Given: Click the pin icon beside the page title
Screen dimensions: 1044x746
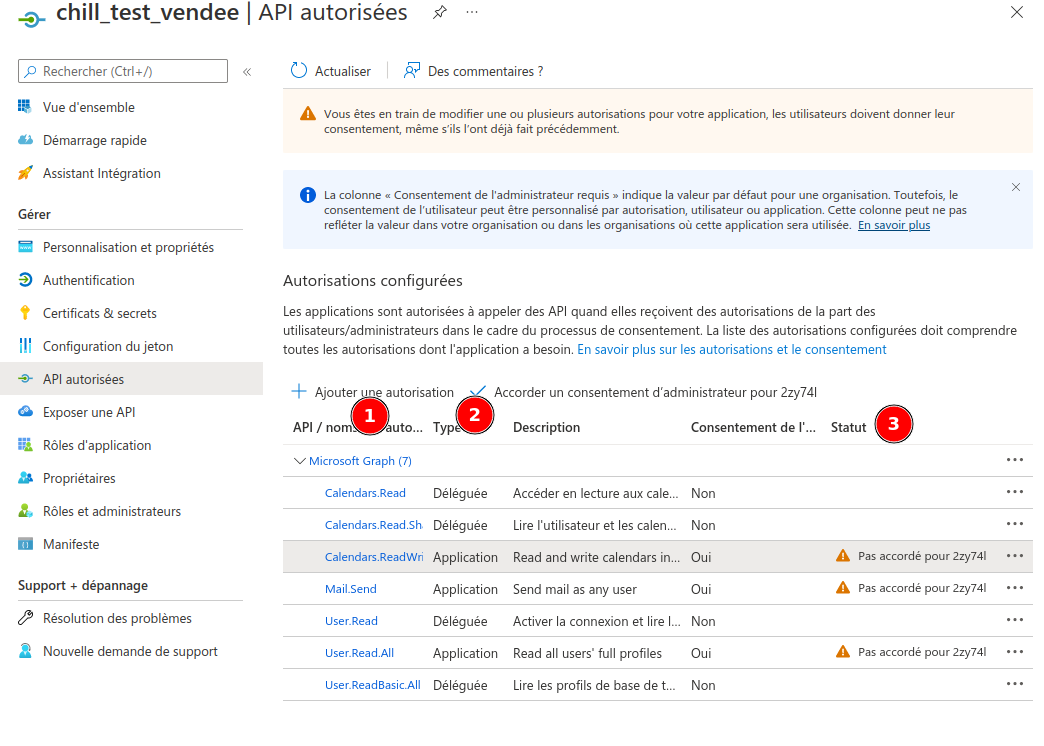Looking at the screenshot, I should pos(439,13).
